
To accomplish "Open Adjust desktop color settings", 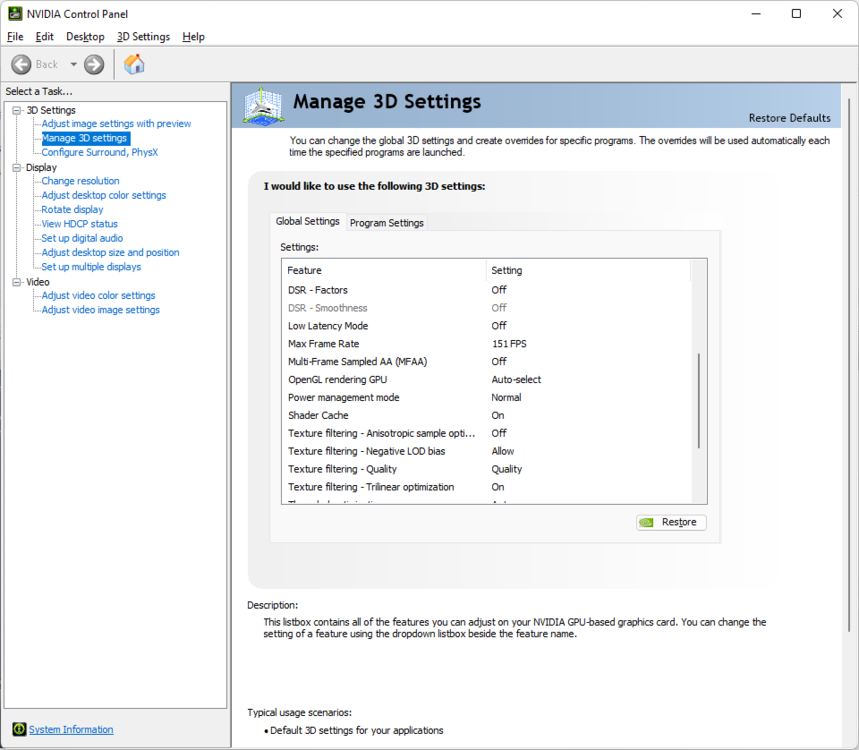I will pos(104,195).
